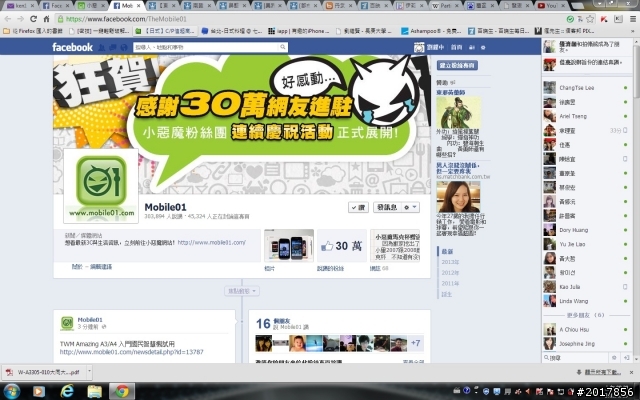Click Home link in Facebook header
The image size is (640, 400).
pyautogui.click(x=456, y=47)
